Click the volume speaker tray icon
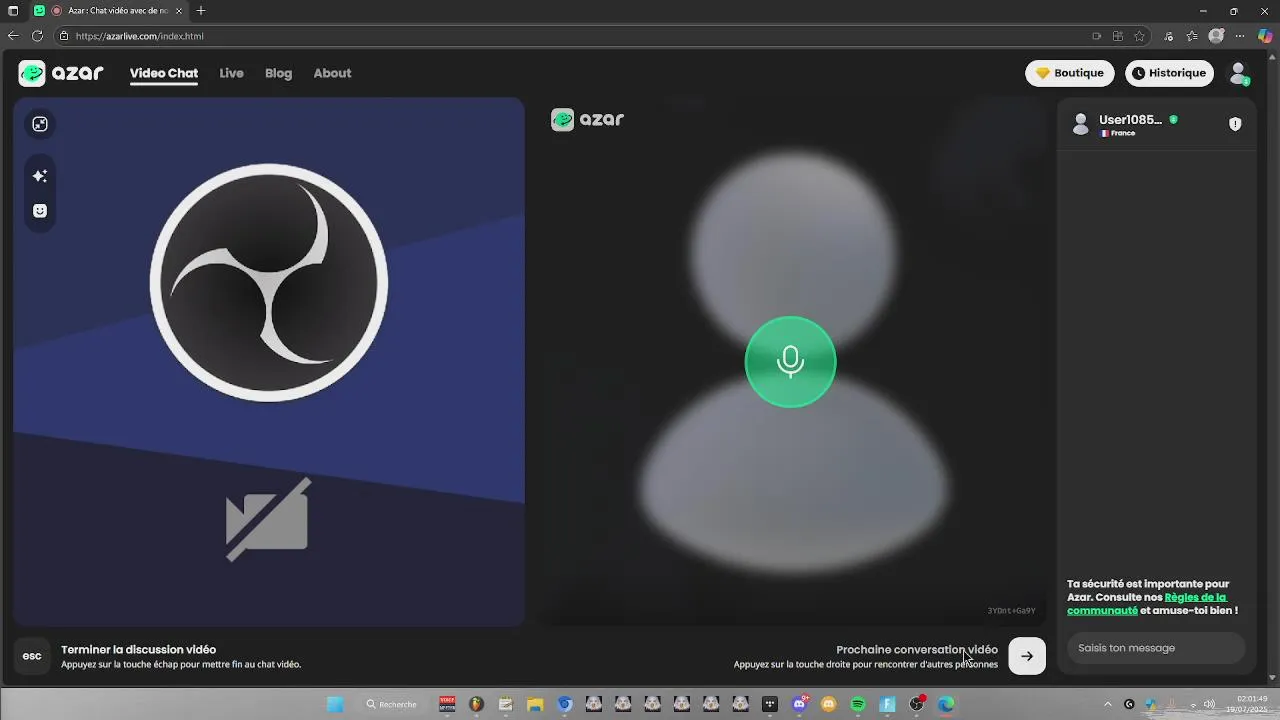Image resolution: width=1280 pixels, height=720 pixels. tap(1210, 704)
